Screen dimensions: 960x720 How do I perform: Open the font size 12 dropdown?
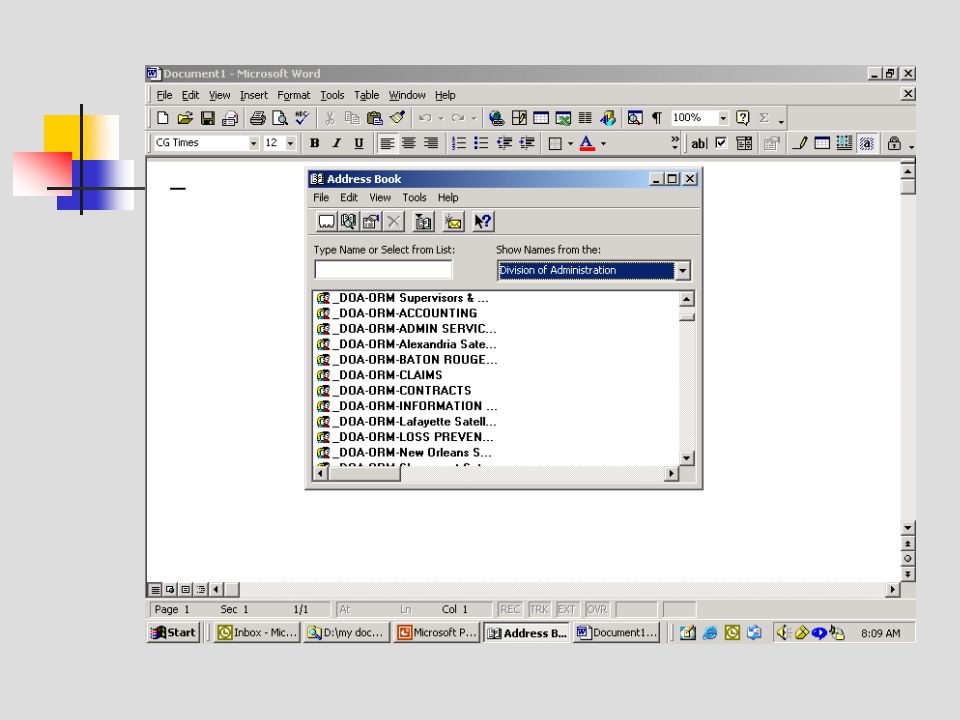coord(291,143)
